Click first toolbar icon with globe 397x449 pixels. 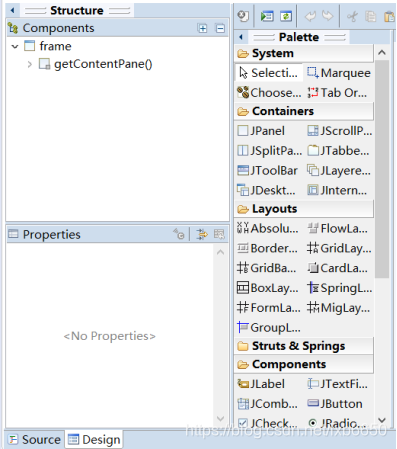(243, 16)
